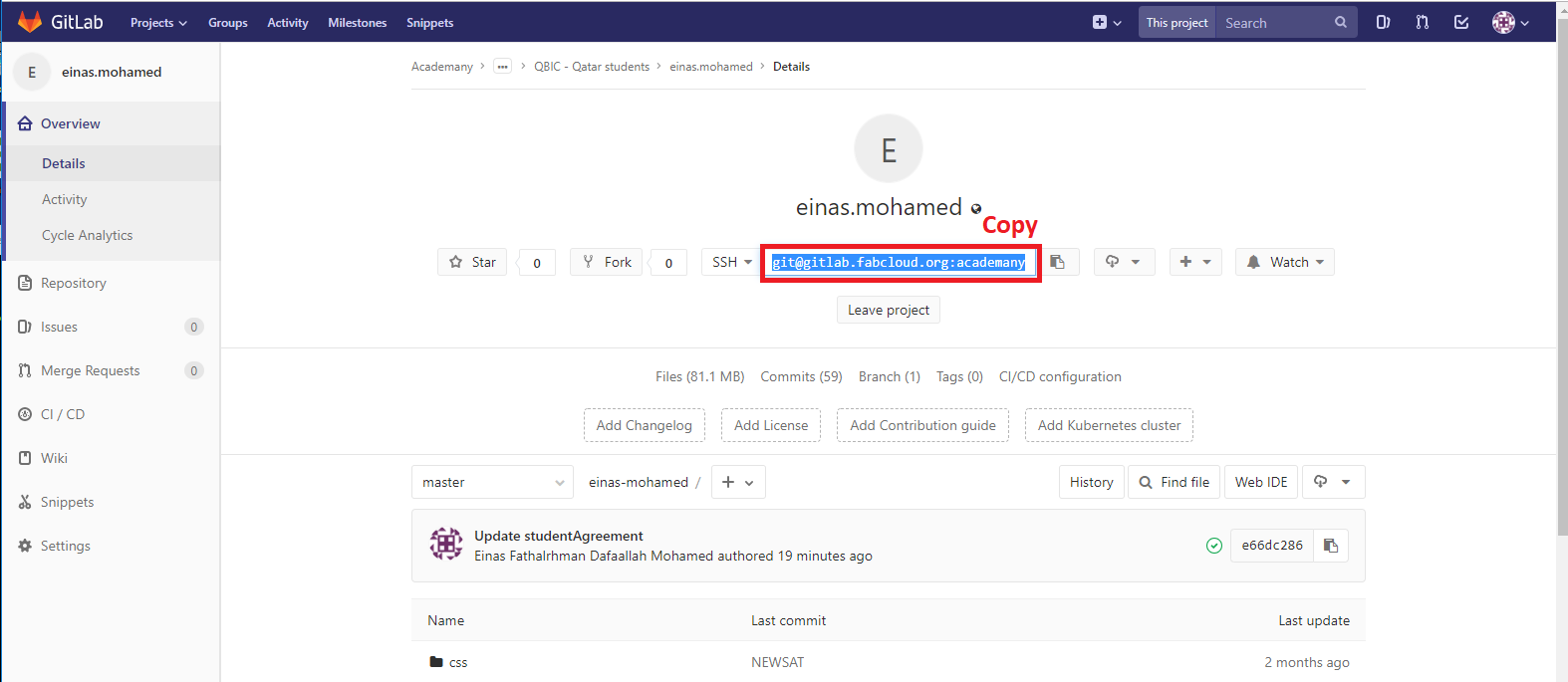
Task: Open the Issues icon in top navbar
Action: pos(1383,22)
